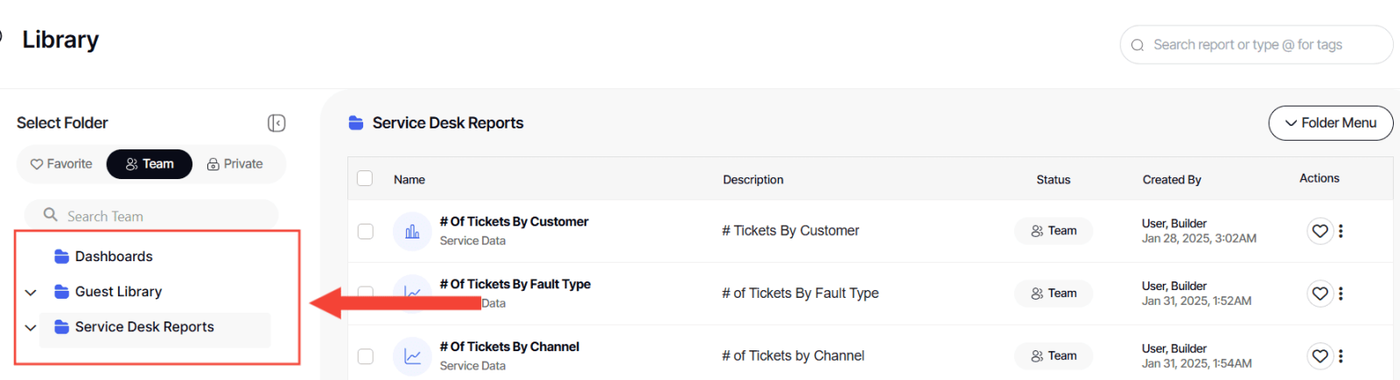Switch to the Favorite tab

click(61, 164)
